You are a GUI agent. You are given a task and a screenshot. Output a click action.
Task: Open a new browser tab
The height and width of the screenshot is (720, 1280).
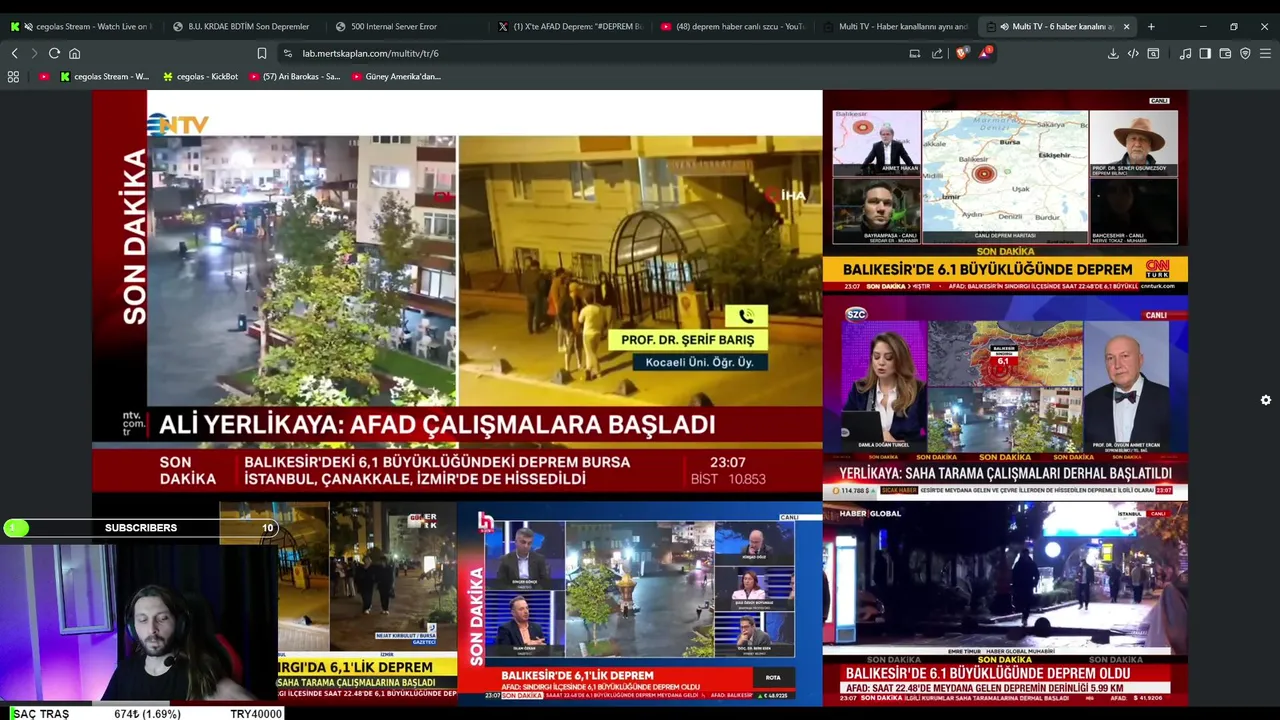(1151, 27)
